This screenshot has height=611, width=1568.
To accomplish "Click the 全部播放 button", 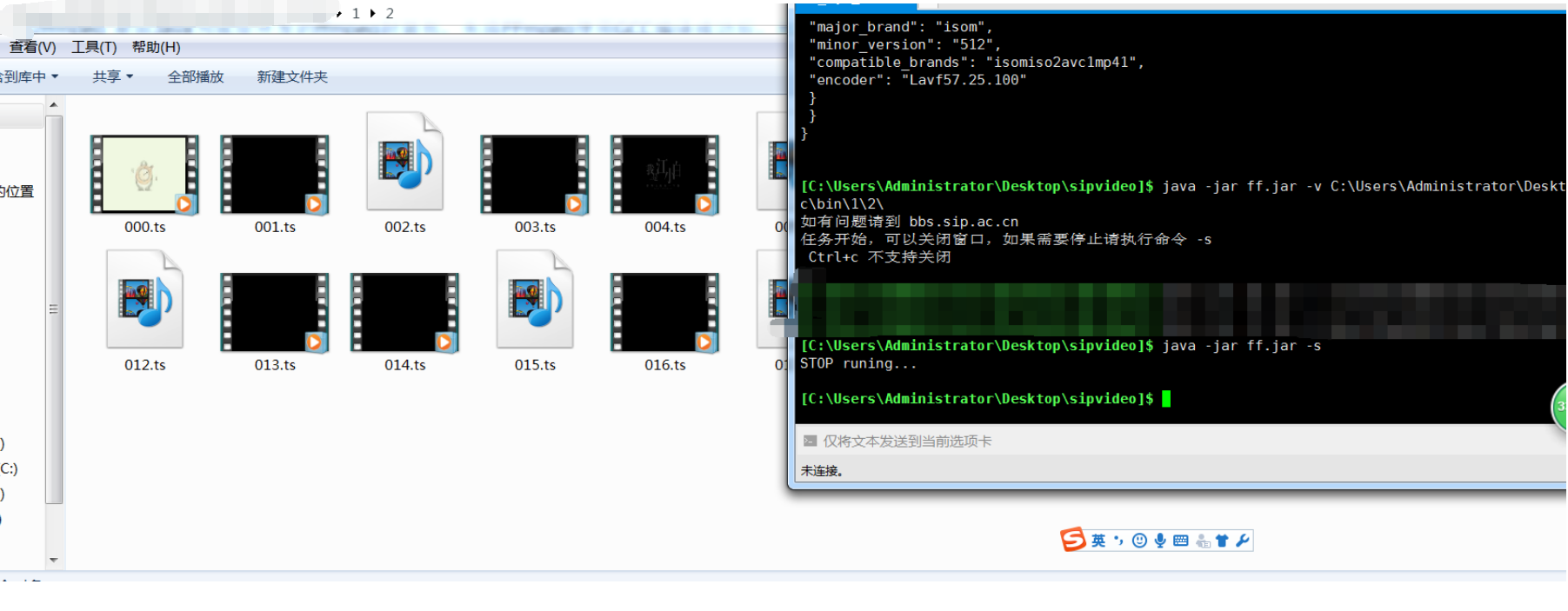I will [x=196, y=76].
